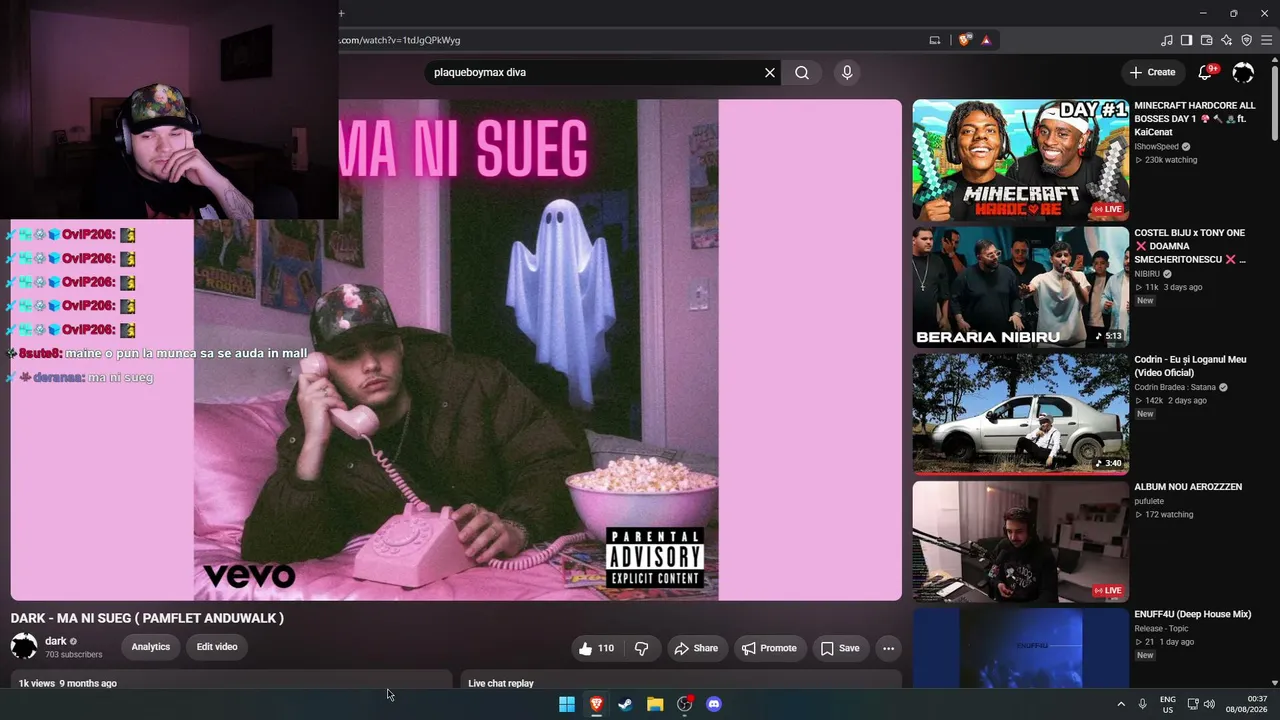This screenshot has height=720, width=1280.
Task: Open the ENUFF4U (Deep House Mix) title
Action: pyautogui.click(x=1193, y=614)
